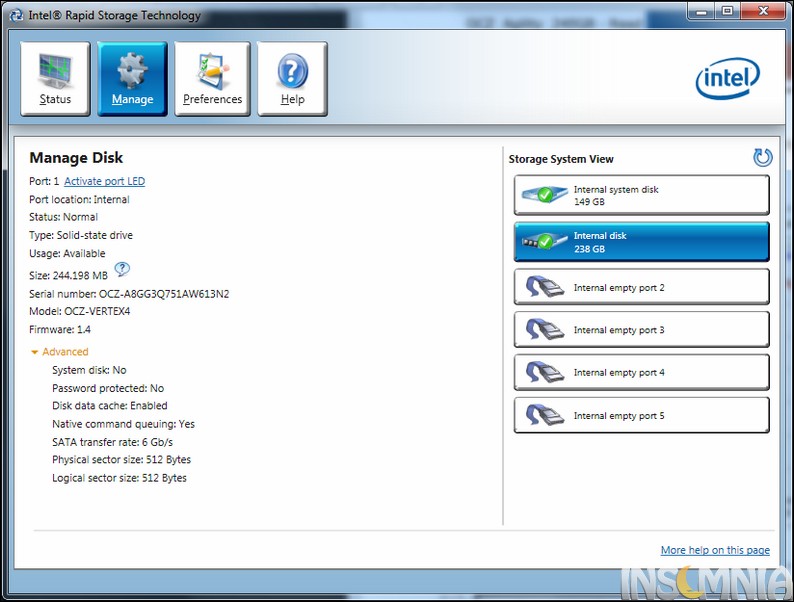Click the Status: Normal text
The width and height of the screenshot is (794, 602).
pos(63,217)
